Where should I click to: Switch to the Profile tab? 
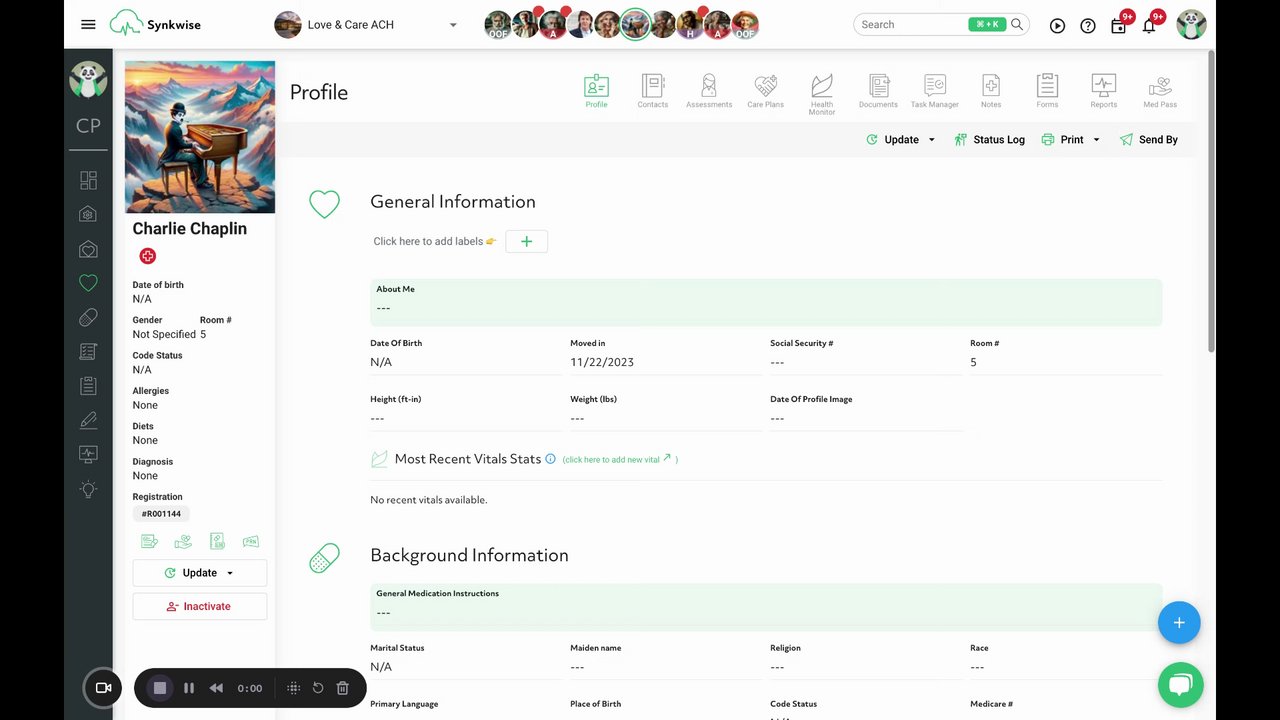[x=596, y=91]
